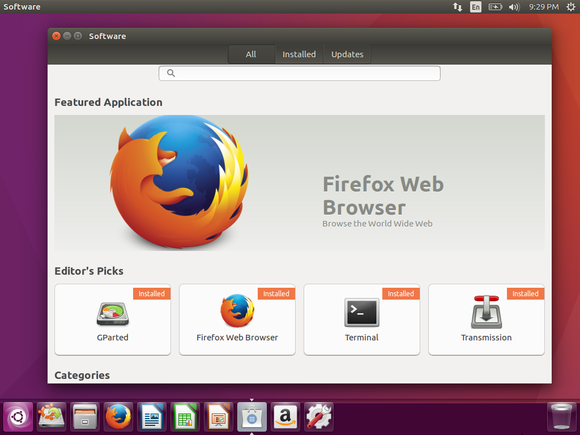Open the Transmission app tile
Image resolution: width=580 pixels, height=435 pixels.
[x=486, y=320]
